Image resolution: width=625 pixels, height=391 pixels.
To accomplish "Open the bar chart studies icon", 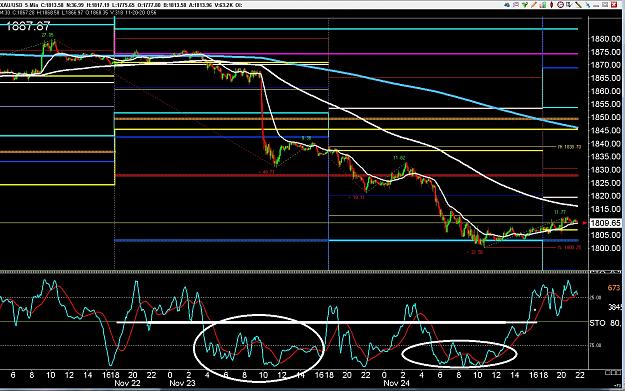I will (x=543, y=5).
